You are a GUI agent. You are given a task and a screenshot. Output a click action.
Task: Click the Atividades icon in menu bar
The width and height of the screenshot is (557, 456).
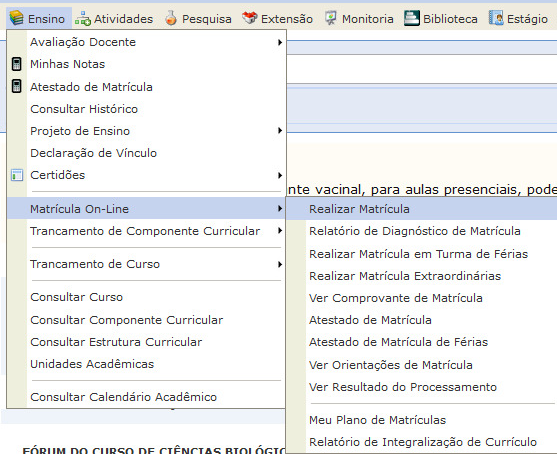coord(83,18)
